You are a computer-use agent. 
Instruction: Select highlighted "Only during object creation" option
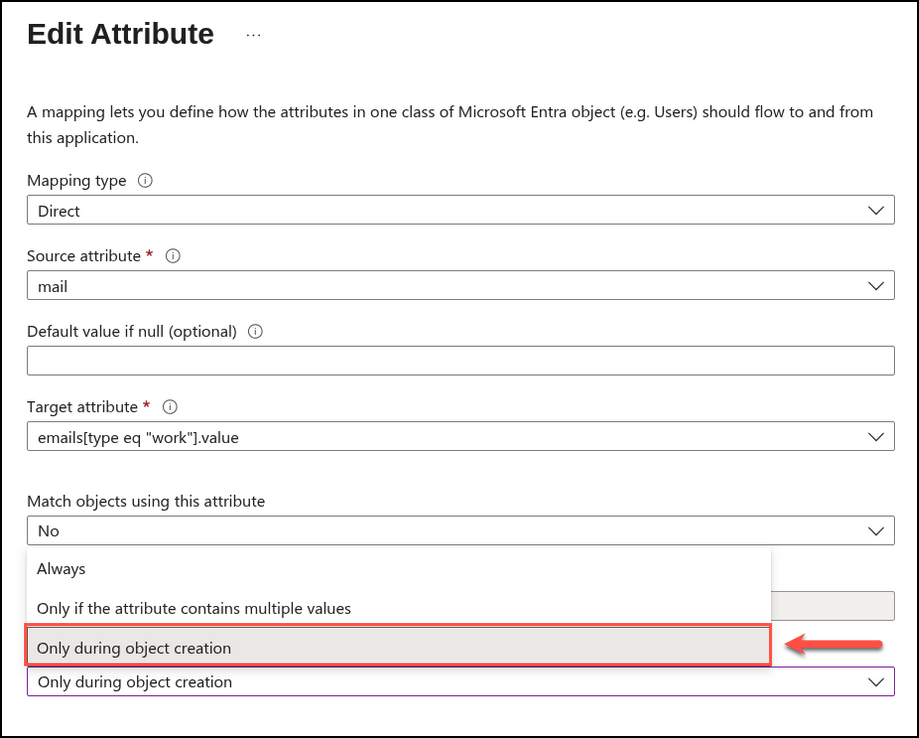point(134,648)
